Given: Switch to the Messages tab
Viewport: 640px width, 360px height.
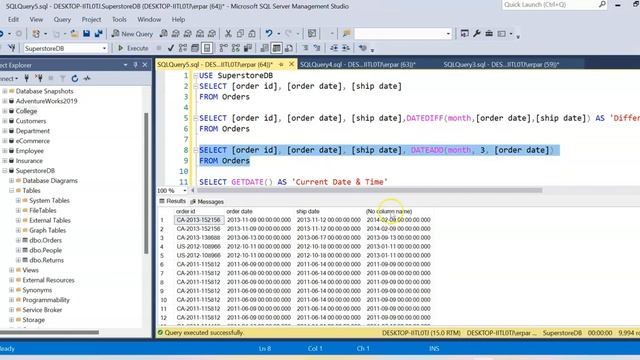Looking at the screenshot, I should pos(207,202).
